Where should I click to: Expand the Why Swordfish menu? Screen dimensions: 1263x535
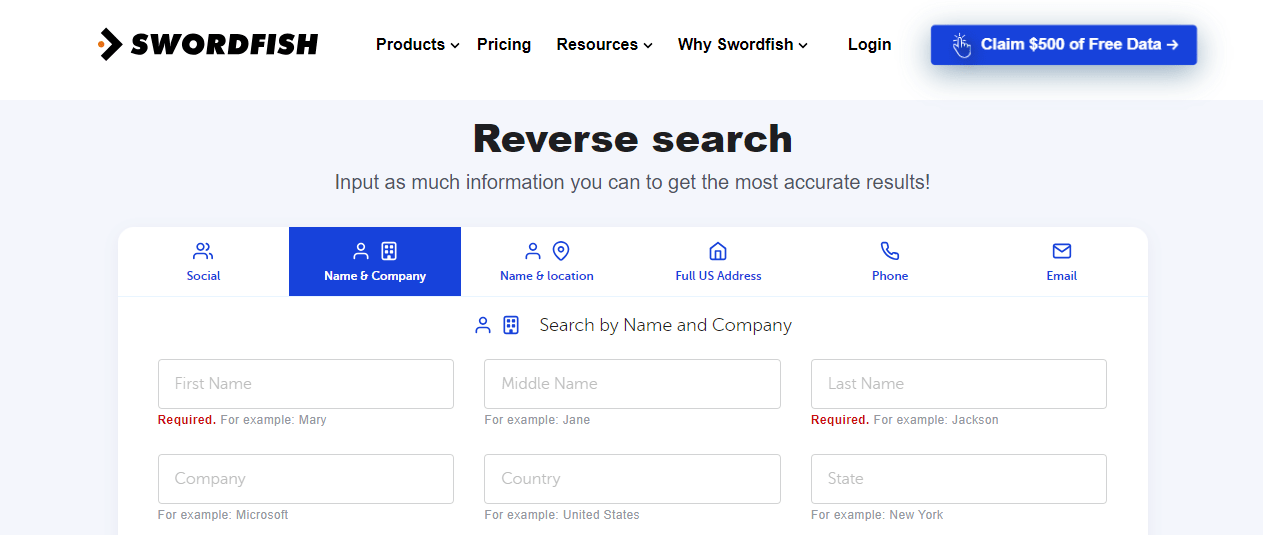[x=742, y=45]
